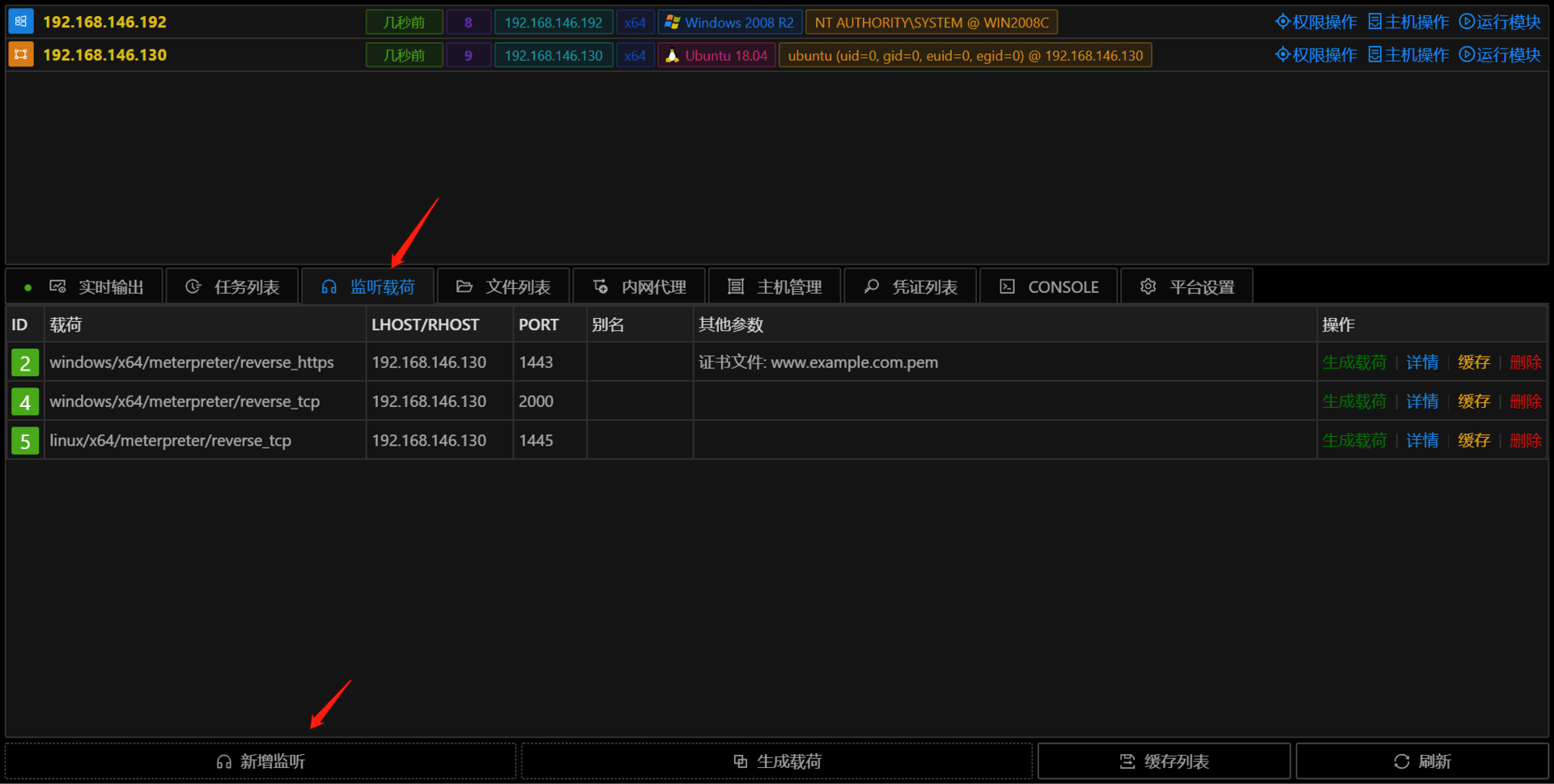
Task: Open 权限操作 for host 192.168.146.192
Action: tap(1316, 22)
